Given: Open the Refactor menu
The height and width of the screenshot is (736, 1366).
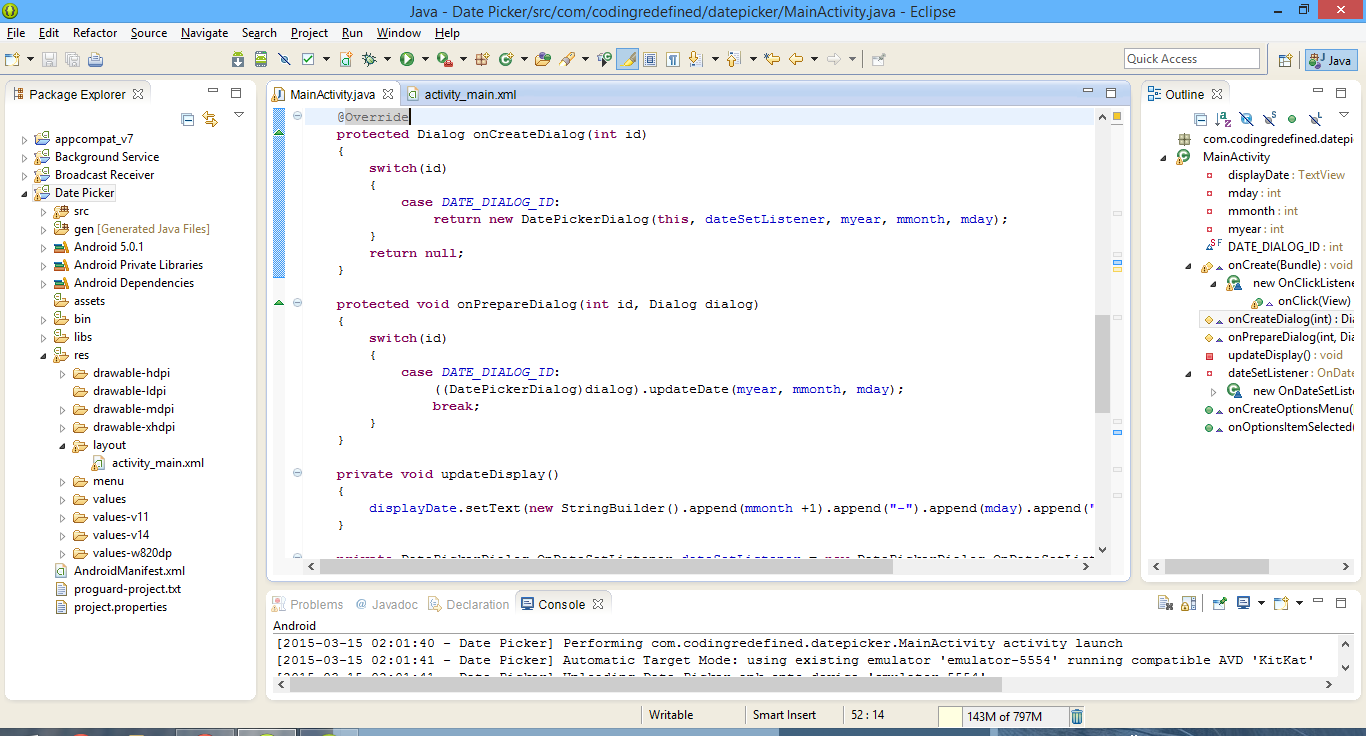Looking at the screenshot, I should [94, 32].
